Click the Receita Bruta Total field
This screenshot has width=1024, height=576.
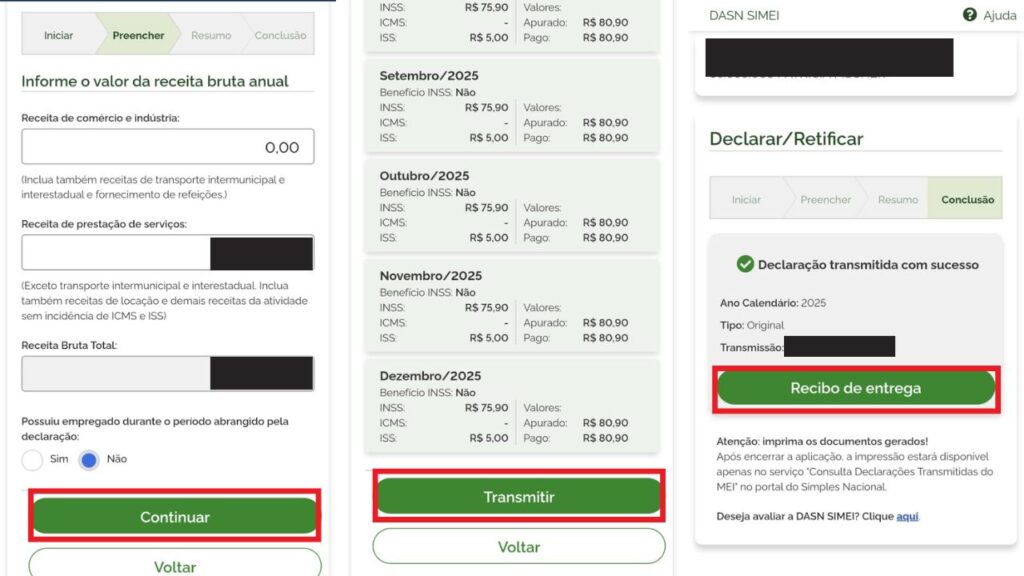click(116, 373)
